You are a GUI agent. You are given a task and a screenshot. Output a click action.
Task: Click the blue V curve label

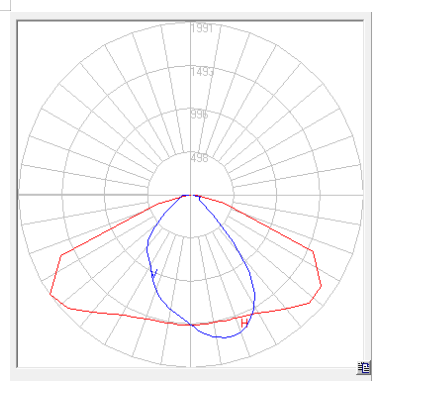[x=154, y=274]
